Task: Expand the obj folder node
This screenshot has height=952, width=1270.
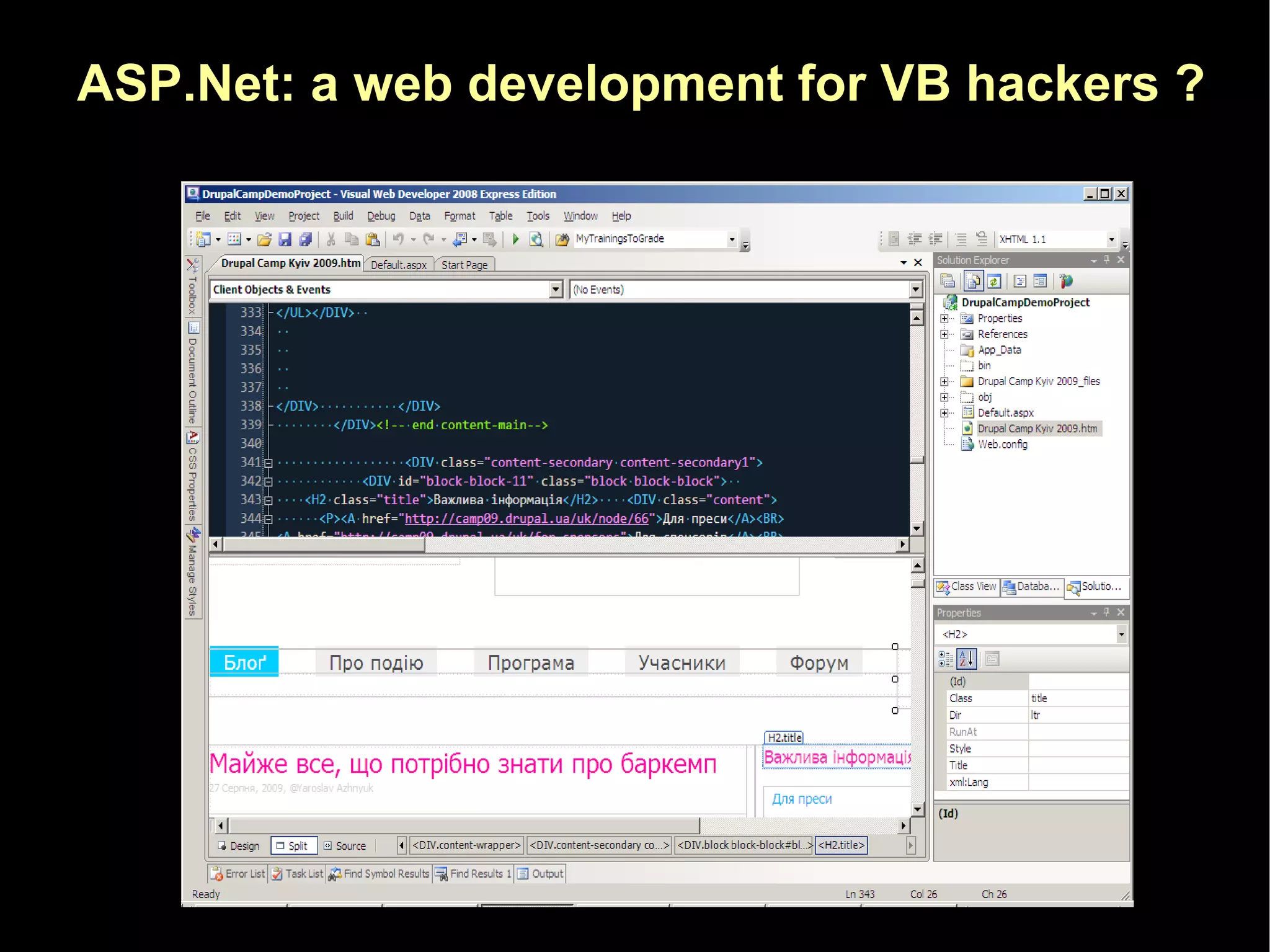Action: click(x=944, y=397)
